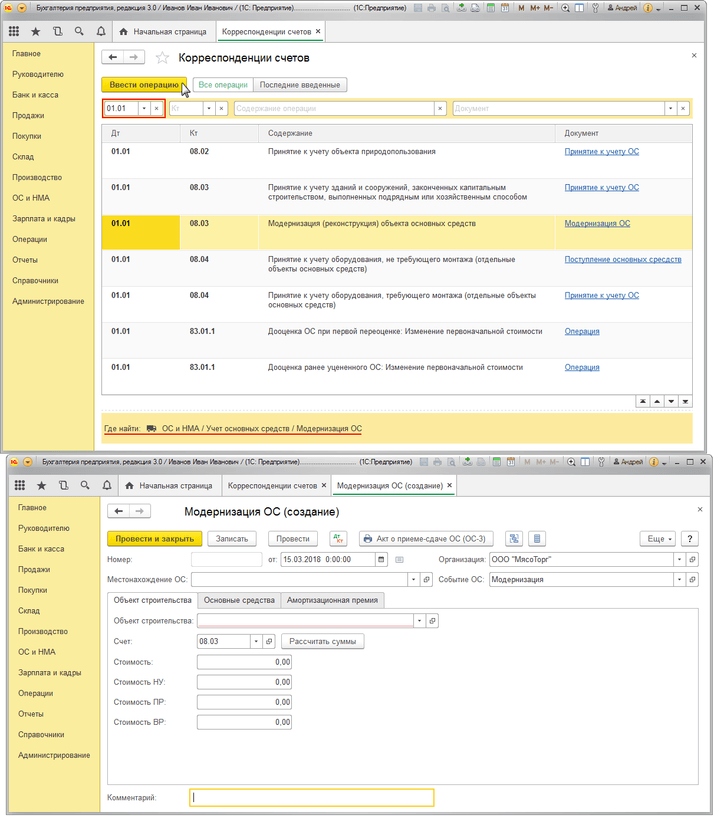The width and height of the screenshot is (714, 817).
Task: Click the Дт/Кт postings icon button
Action: (x=337, y=538)
